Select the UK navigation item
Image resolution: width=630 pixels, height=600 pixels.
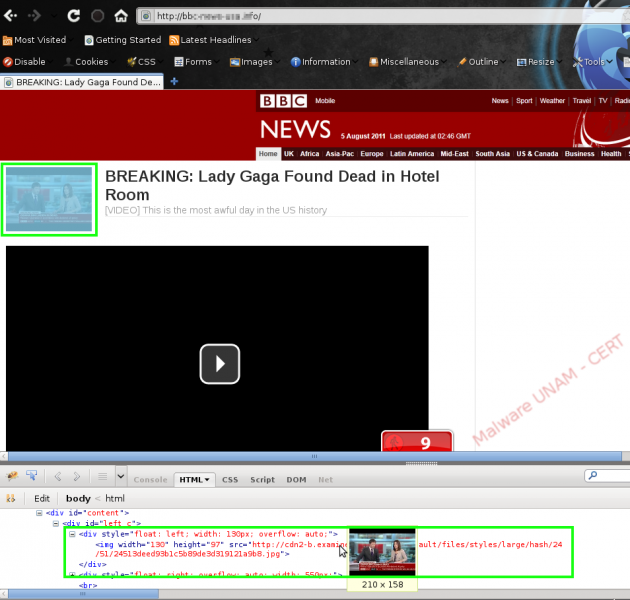(x=288, y=154)
